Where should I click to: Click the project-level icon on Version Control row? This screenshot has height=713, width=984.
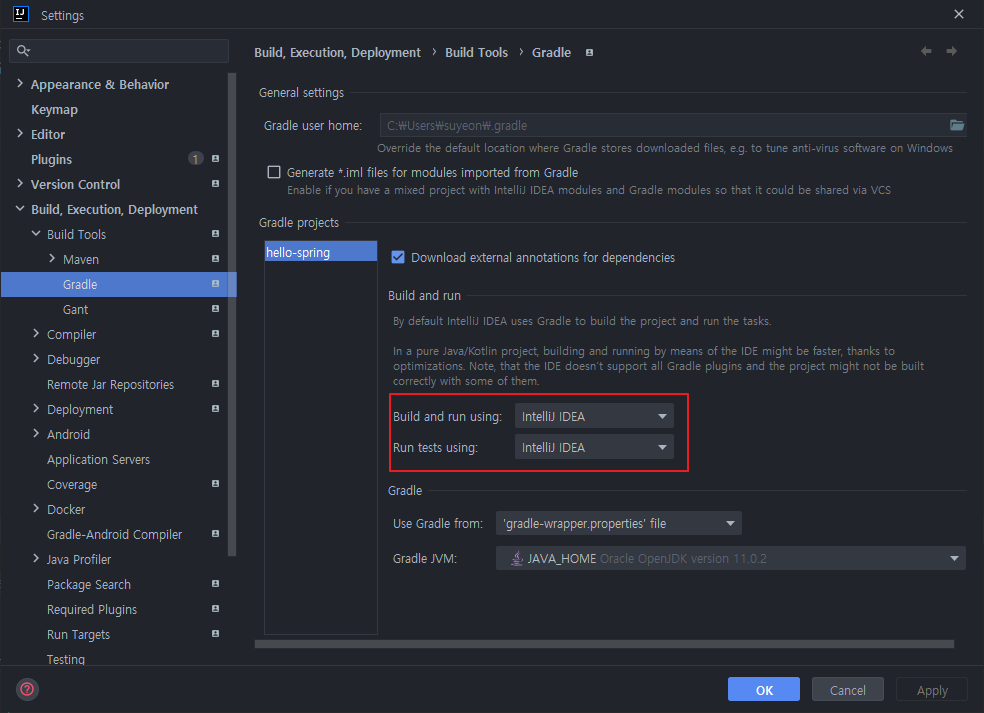point(215,184)
